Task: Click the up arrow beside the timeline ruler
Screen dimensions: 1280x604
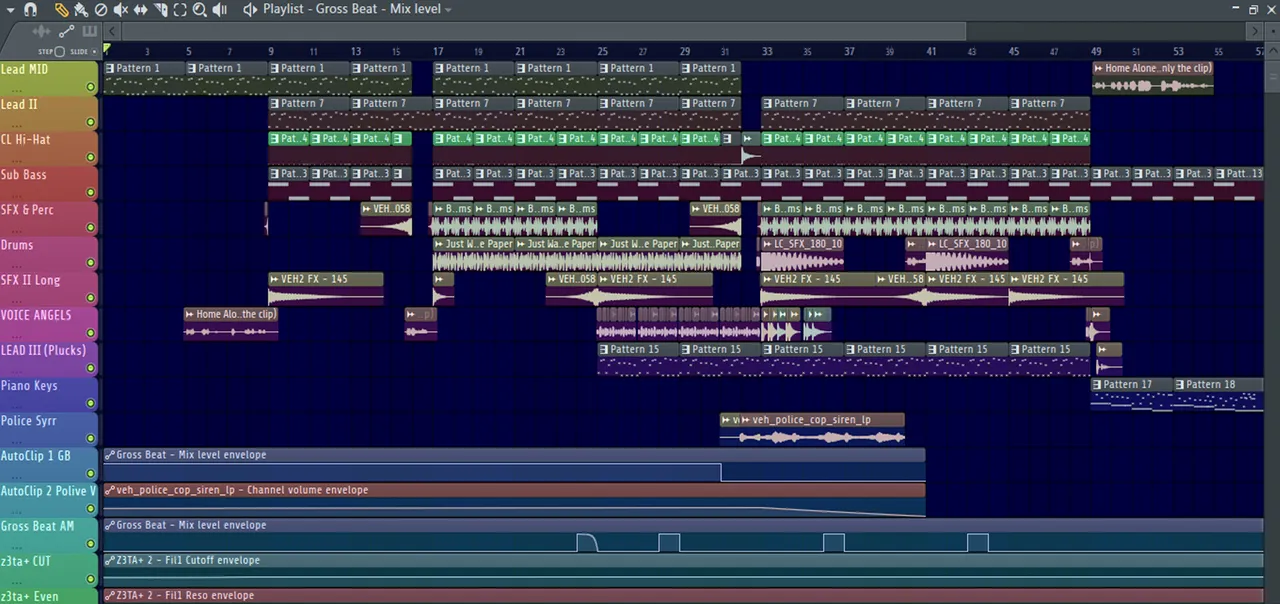Action: click(x=1271, y=50)
